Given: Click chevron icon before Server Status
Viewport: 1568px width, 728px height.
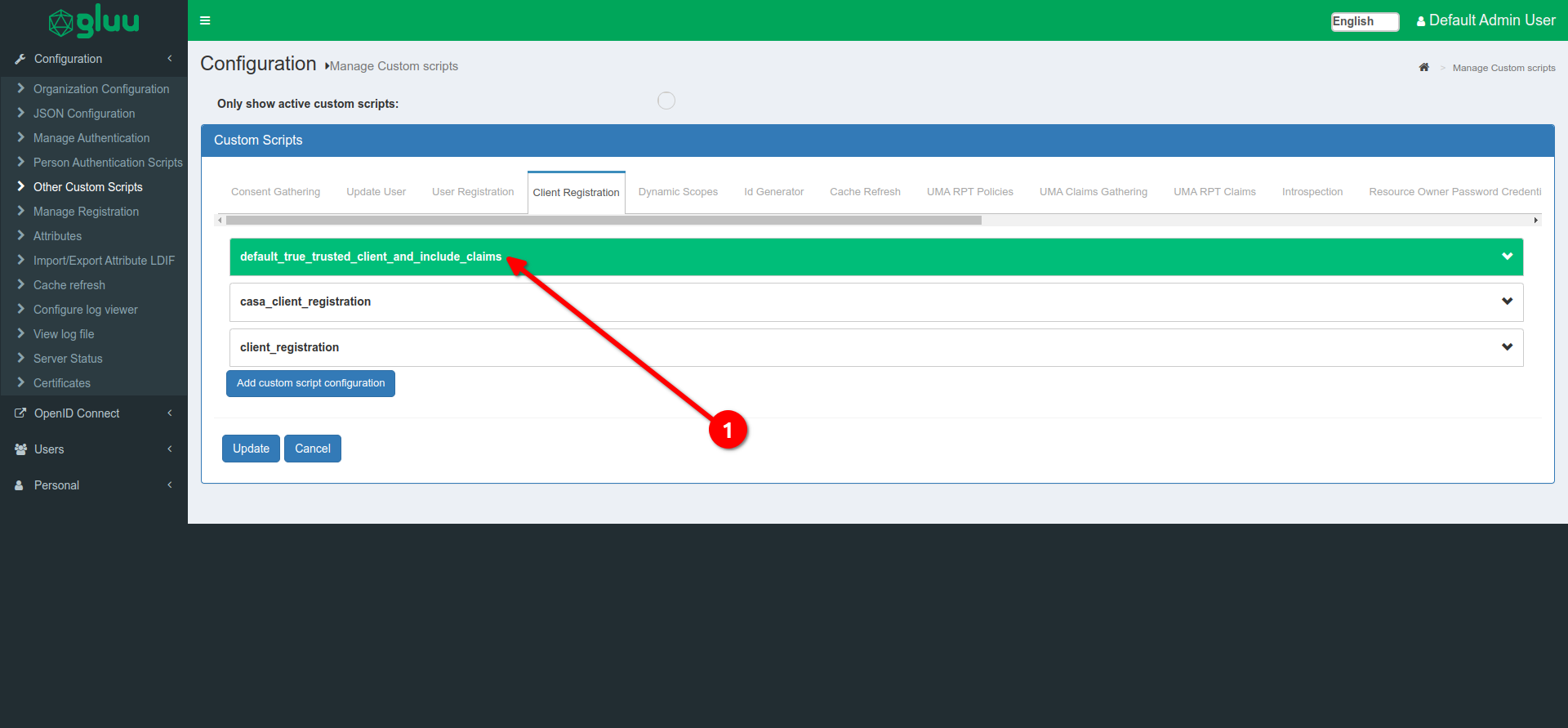Looking at the screenshot, I should tap(21, 358).
